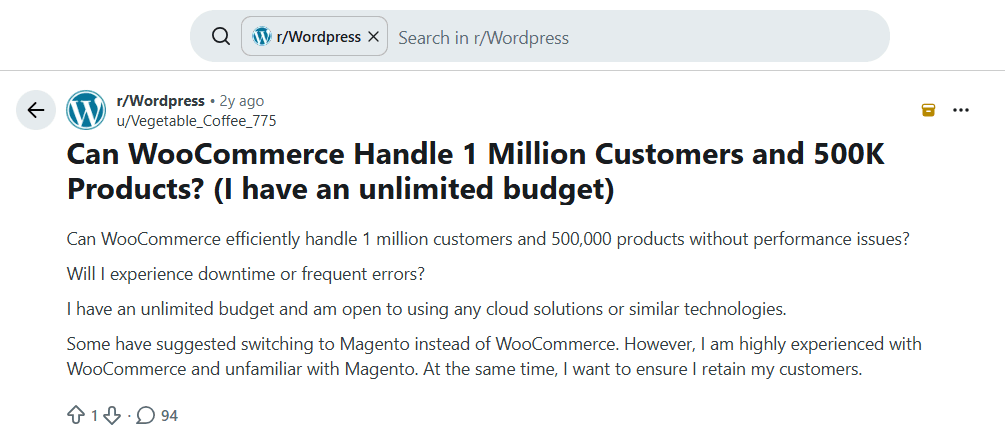Remove the r/Wordpress search filter chip
This screenshot has height=440, width=1005.
pos(374,37)
